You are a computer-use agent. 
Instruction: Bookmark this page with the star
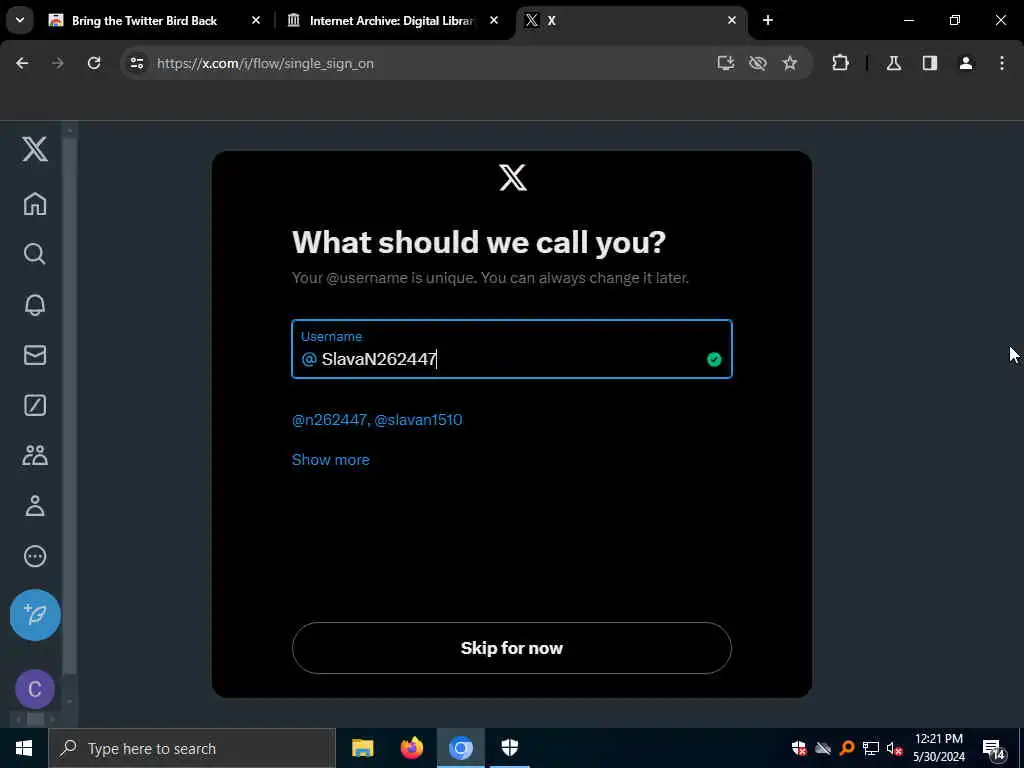(x=790, y=63)
